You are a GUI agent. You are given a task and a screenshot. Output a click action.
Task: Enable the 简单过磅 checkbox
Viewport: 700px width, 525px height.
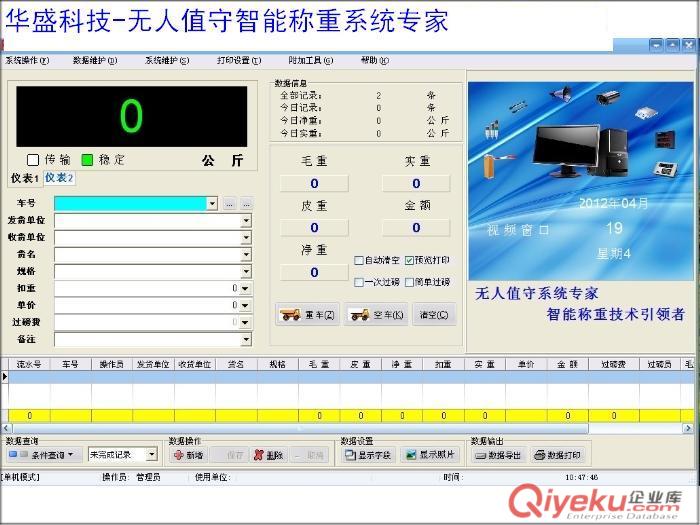pos(409,282)
